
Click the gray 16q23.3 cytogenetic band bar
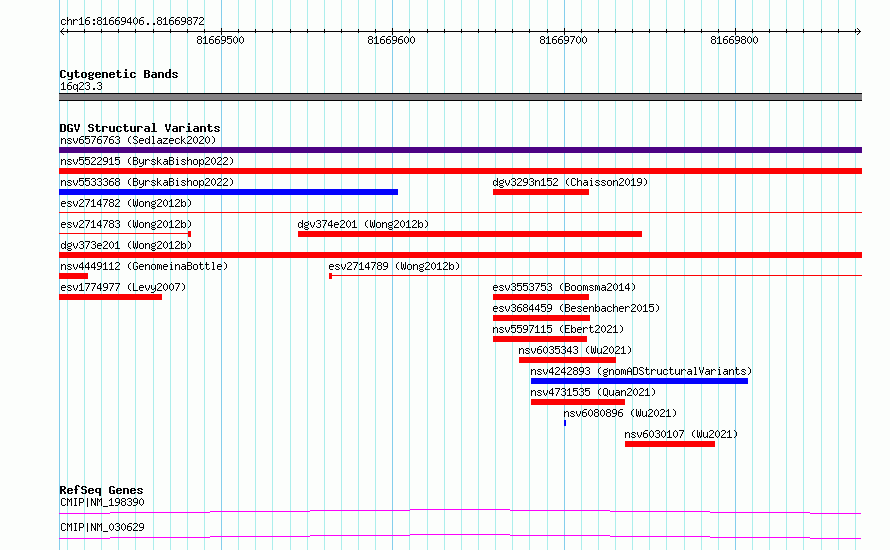click(x=460, y=97)
